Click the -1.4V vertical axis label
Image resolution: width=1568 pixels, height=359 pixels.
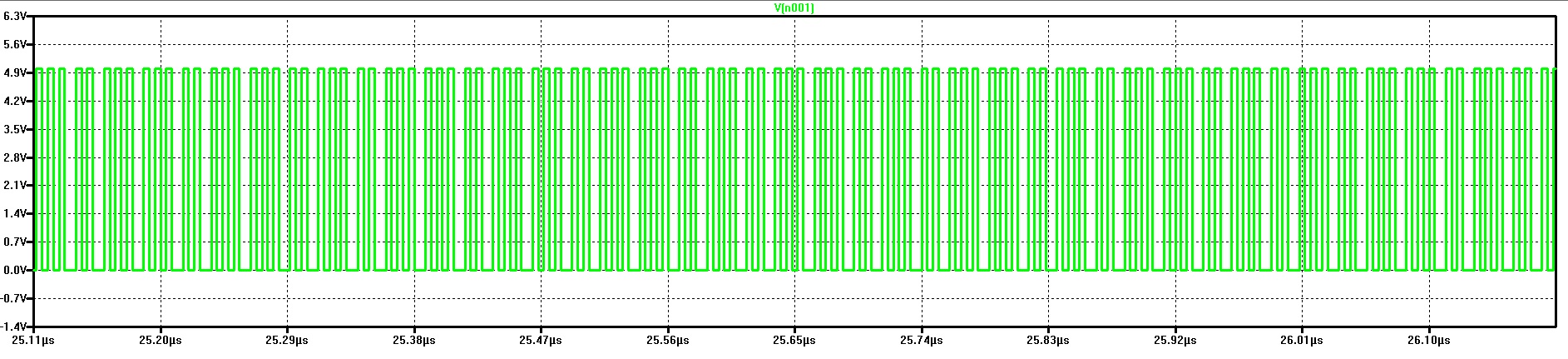click(16, 326)
